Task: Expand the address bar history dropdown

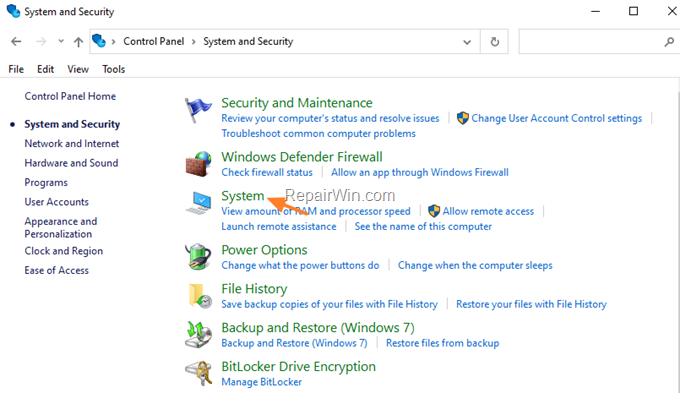Action: coord(467,42)
